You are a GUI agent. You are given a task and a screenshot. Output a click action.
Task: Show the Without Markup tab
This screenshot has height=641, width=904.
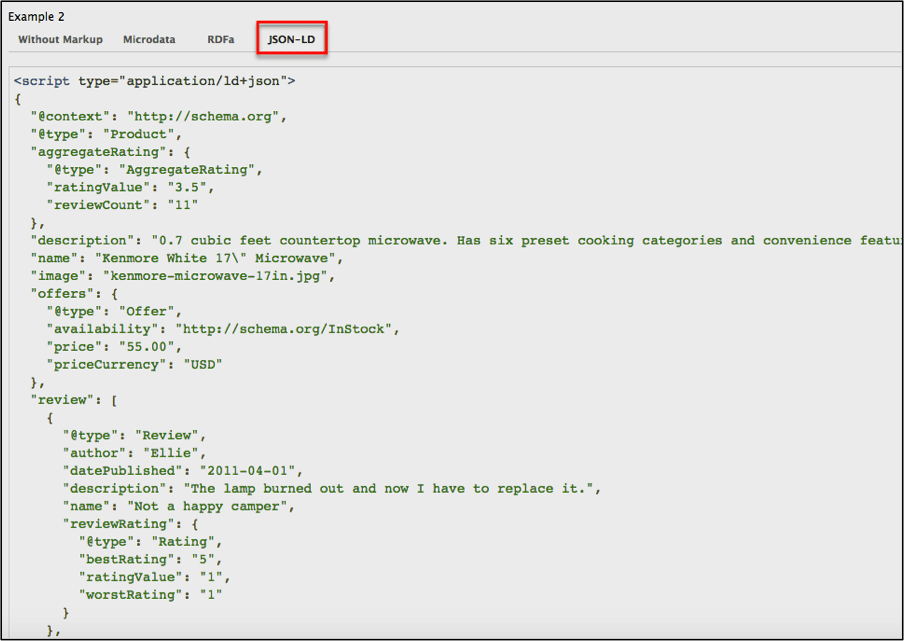coord(60,39)
